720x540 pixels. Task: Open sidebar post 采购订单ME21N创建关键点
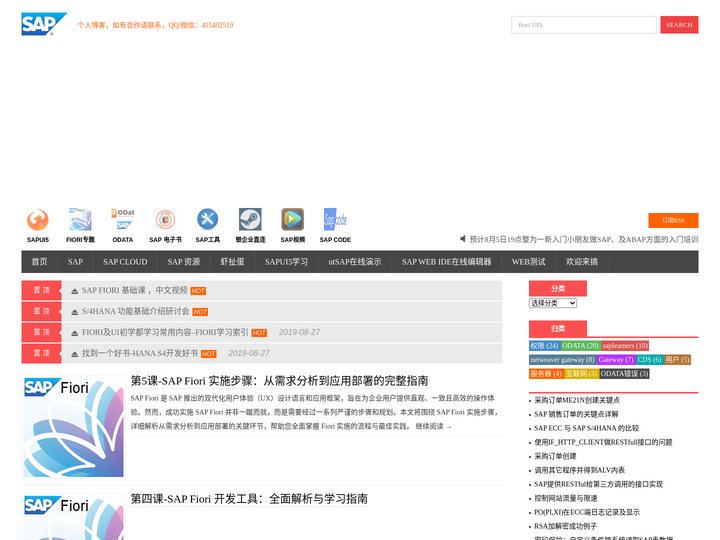click(577, 400)
